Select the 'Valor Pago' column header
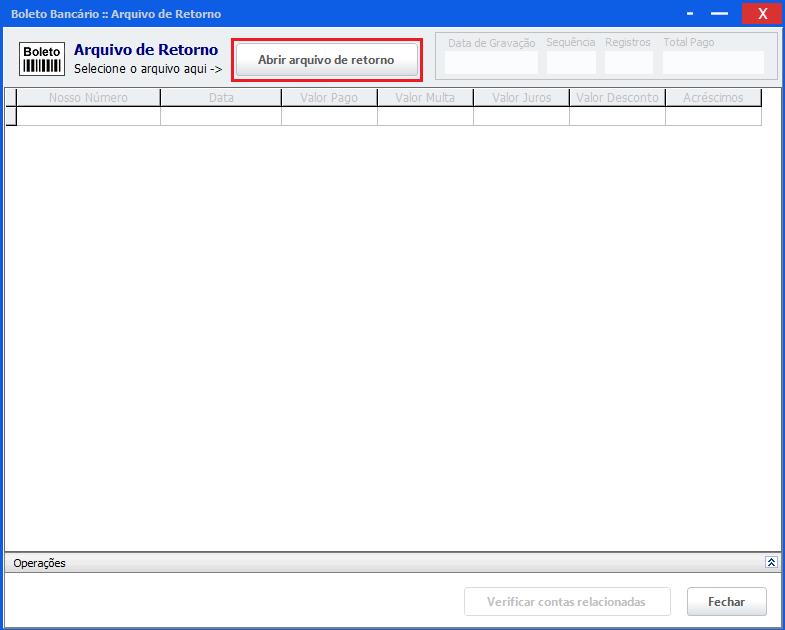Screen dimensions: 785x630 (329, 98)
